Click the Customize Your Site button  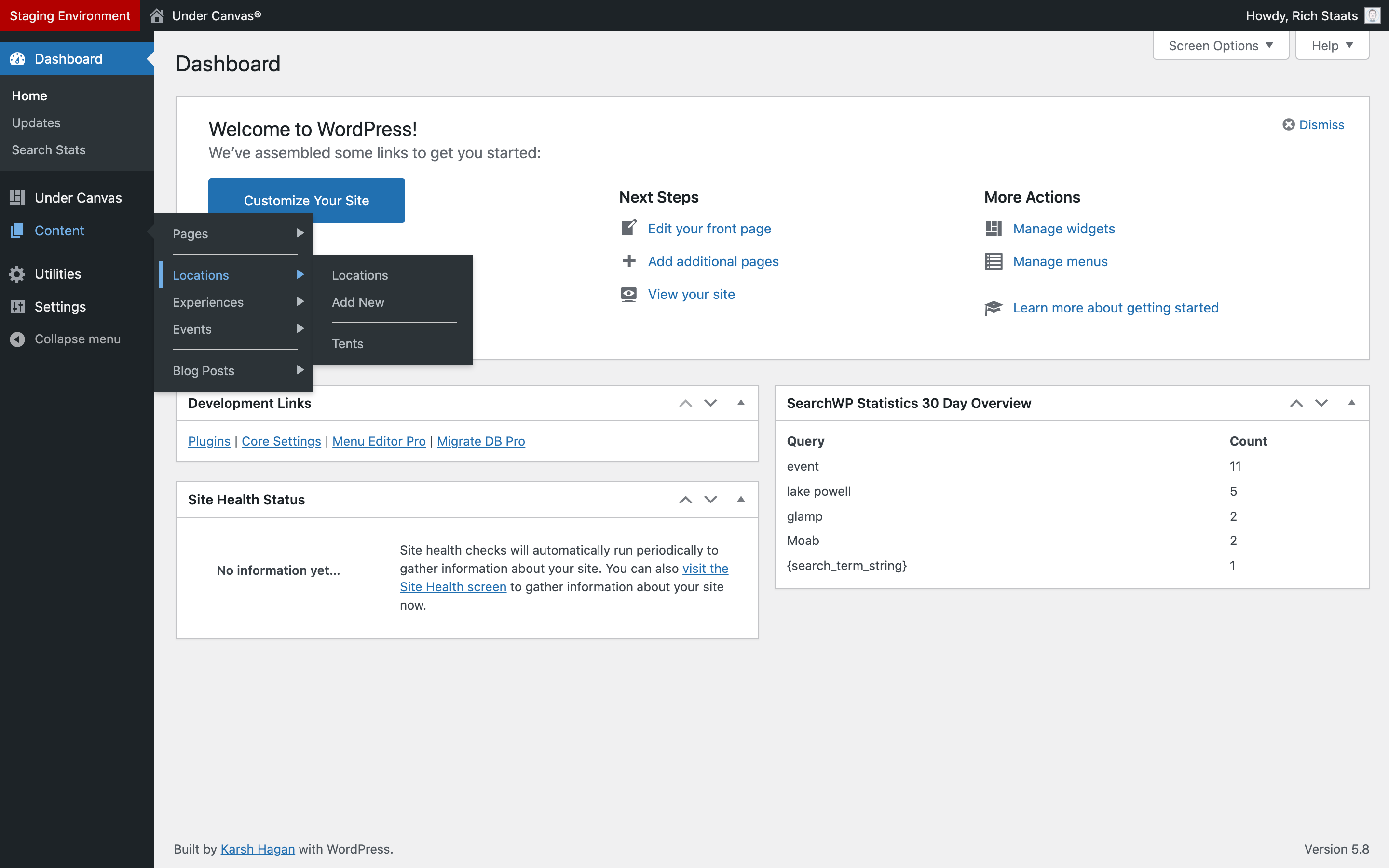pos(307,200)
